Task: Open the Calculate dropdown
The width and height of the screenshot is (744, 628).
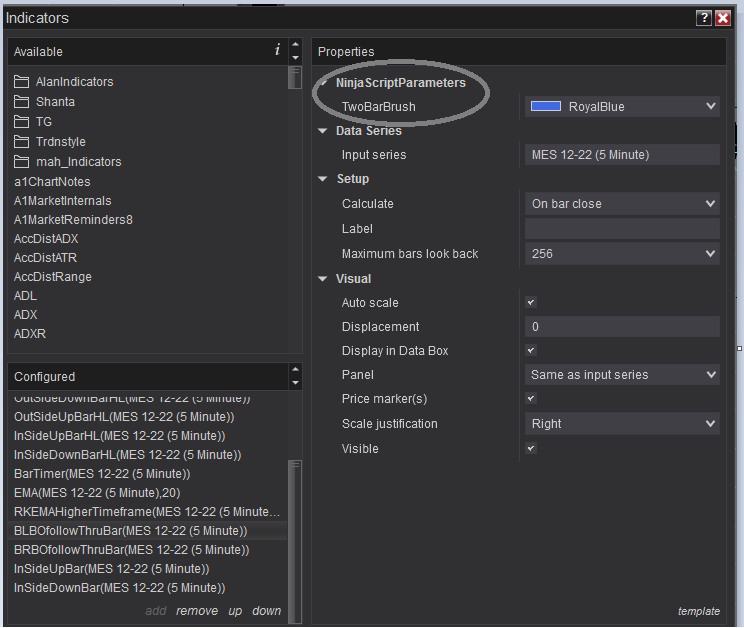Action: click(x=622, y=204)
